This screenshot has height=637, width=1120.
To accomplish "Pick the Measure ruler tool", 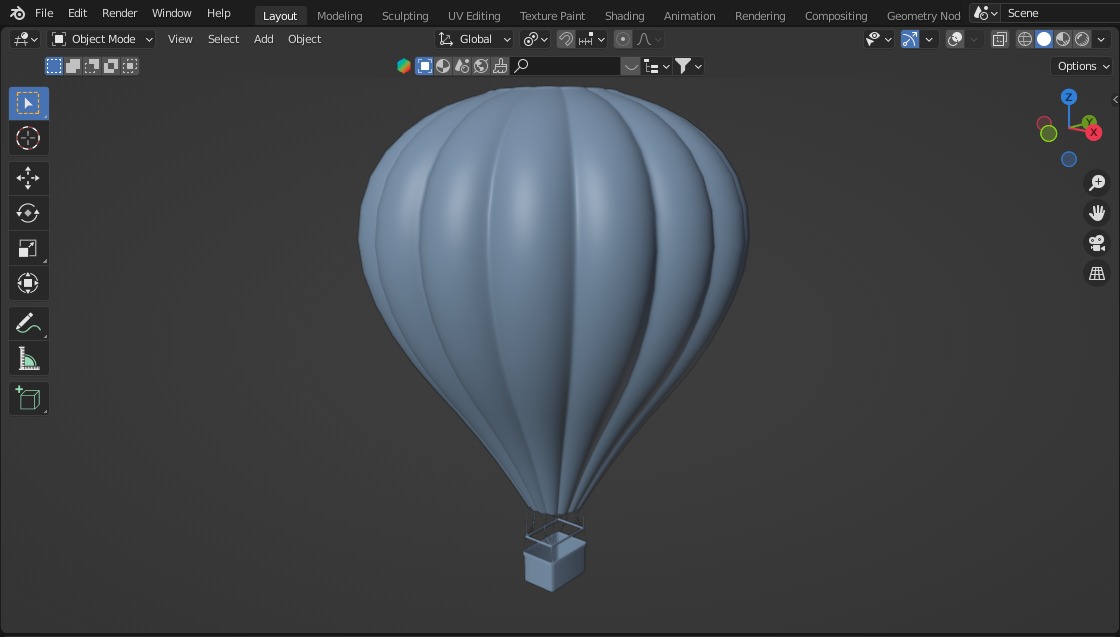I will tap(29, 358).
